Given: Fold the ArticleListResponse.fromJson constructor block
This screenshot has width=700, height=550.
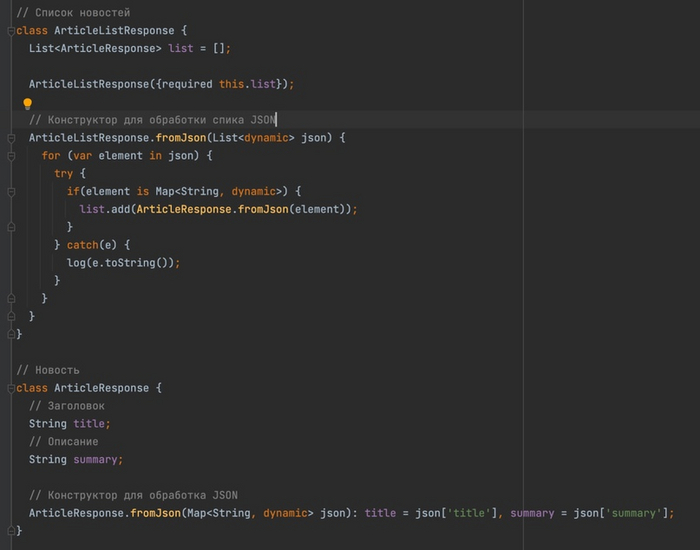Looking at the screenshot, I should tap(10, 138).
